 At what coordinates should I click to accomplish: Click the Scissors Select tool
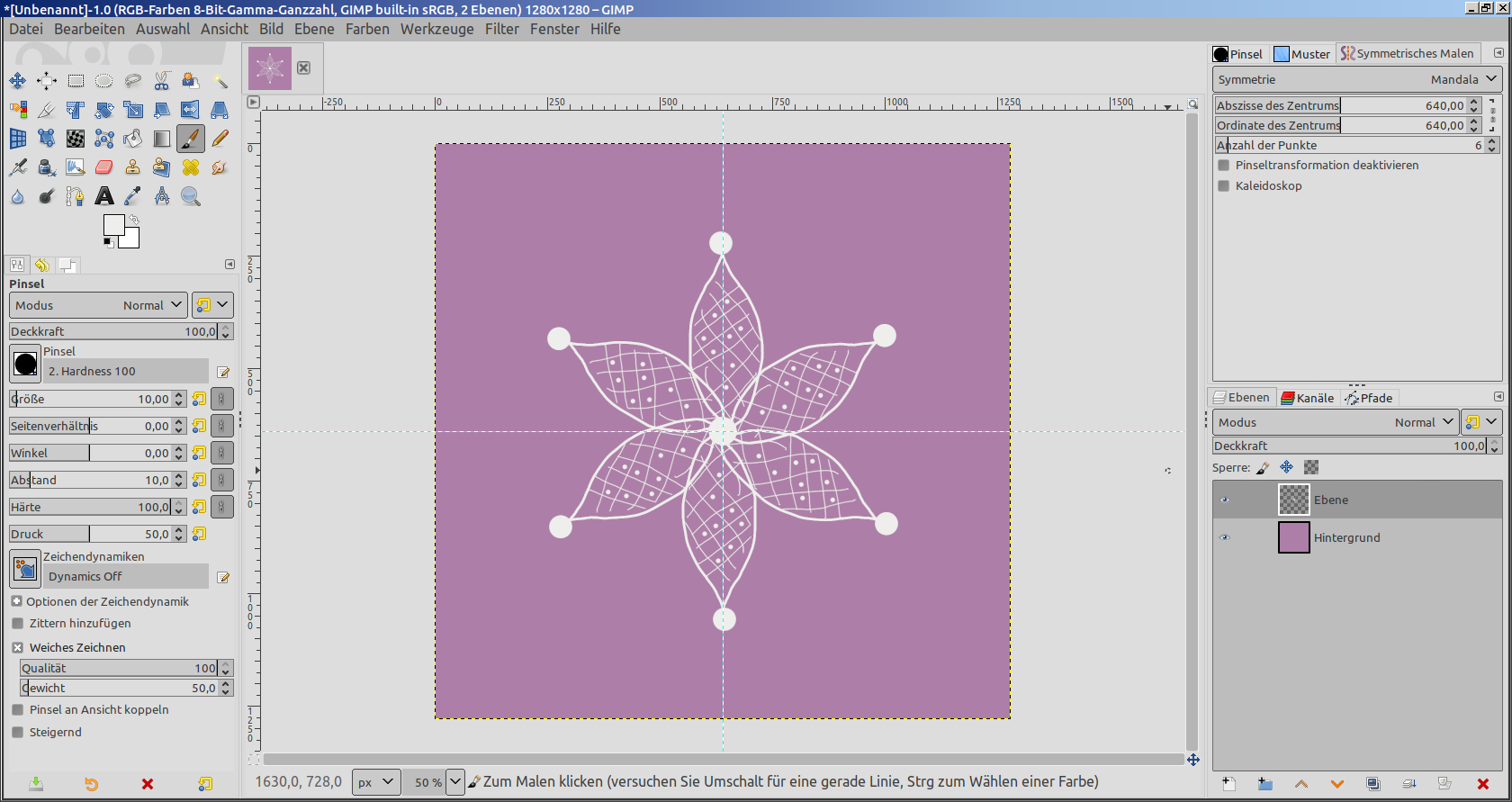(x=162, y=81)
